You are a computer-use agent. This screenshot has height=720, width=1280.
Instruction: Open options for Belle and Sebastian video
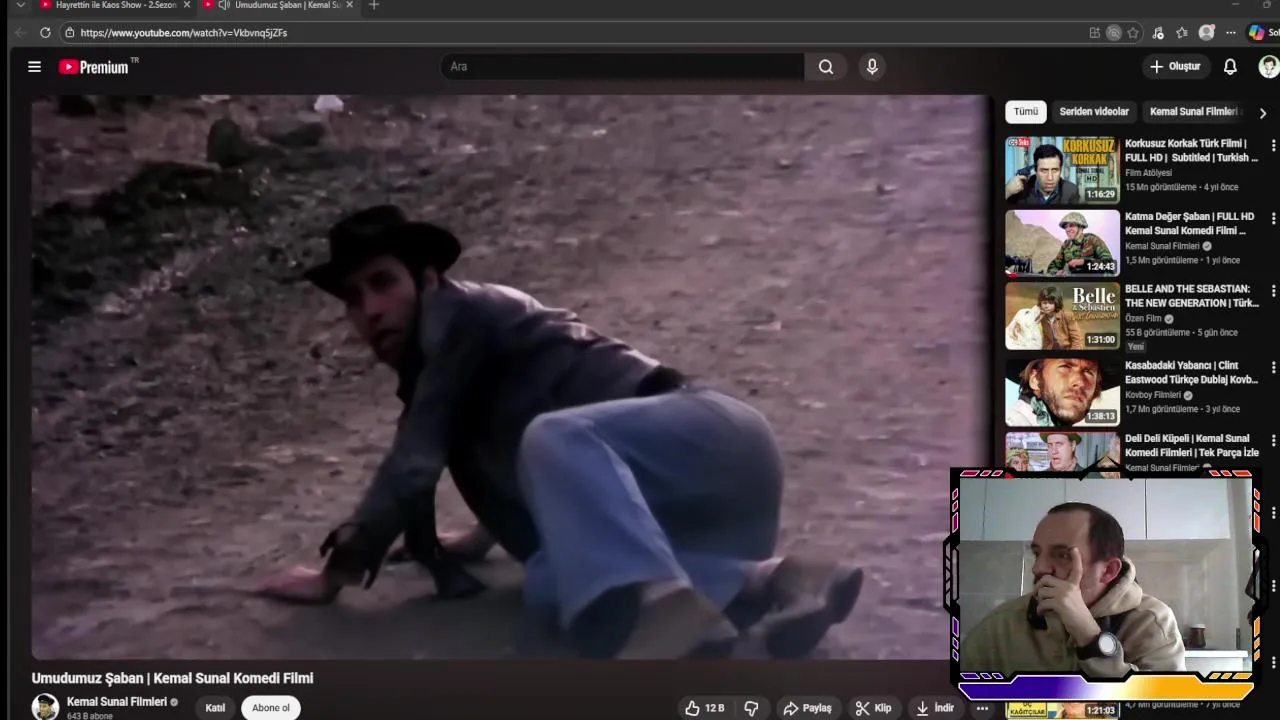[x=1273, y=291]
